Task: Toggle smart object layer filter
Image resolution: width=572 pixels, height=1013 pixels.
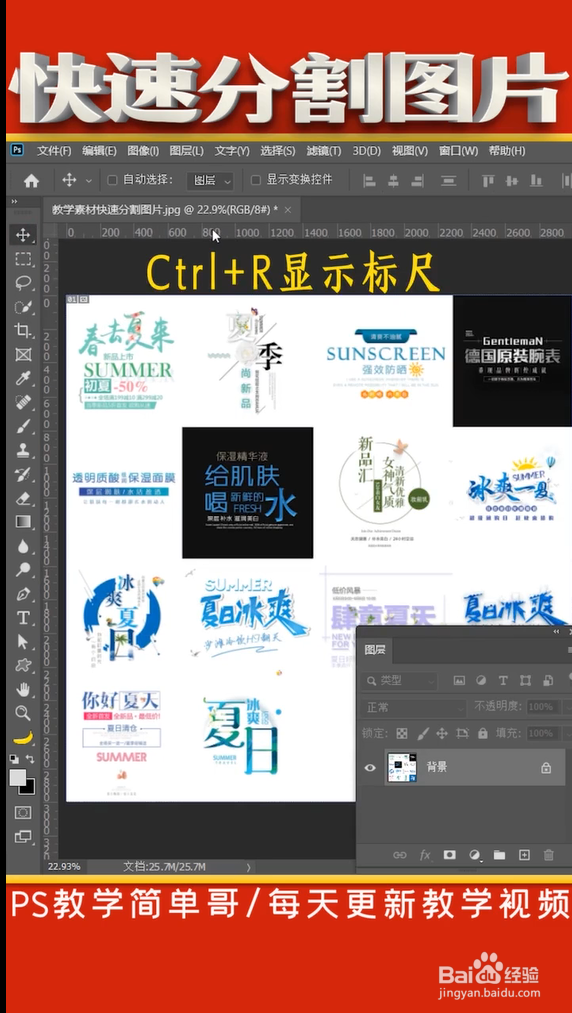Action: pos(547,680)
